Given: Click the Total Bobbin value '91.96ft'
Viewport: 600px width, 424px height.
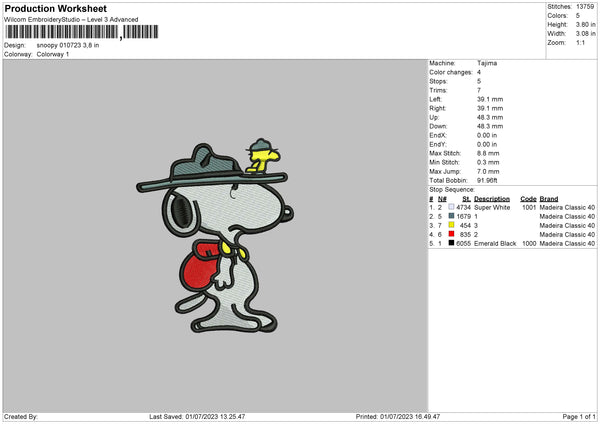Looking at the screenshot, I should (487, 181).
